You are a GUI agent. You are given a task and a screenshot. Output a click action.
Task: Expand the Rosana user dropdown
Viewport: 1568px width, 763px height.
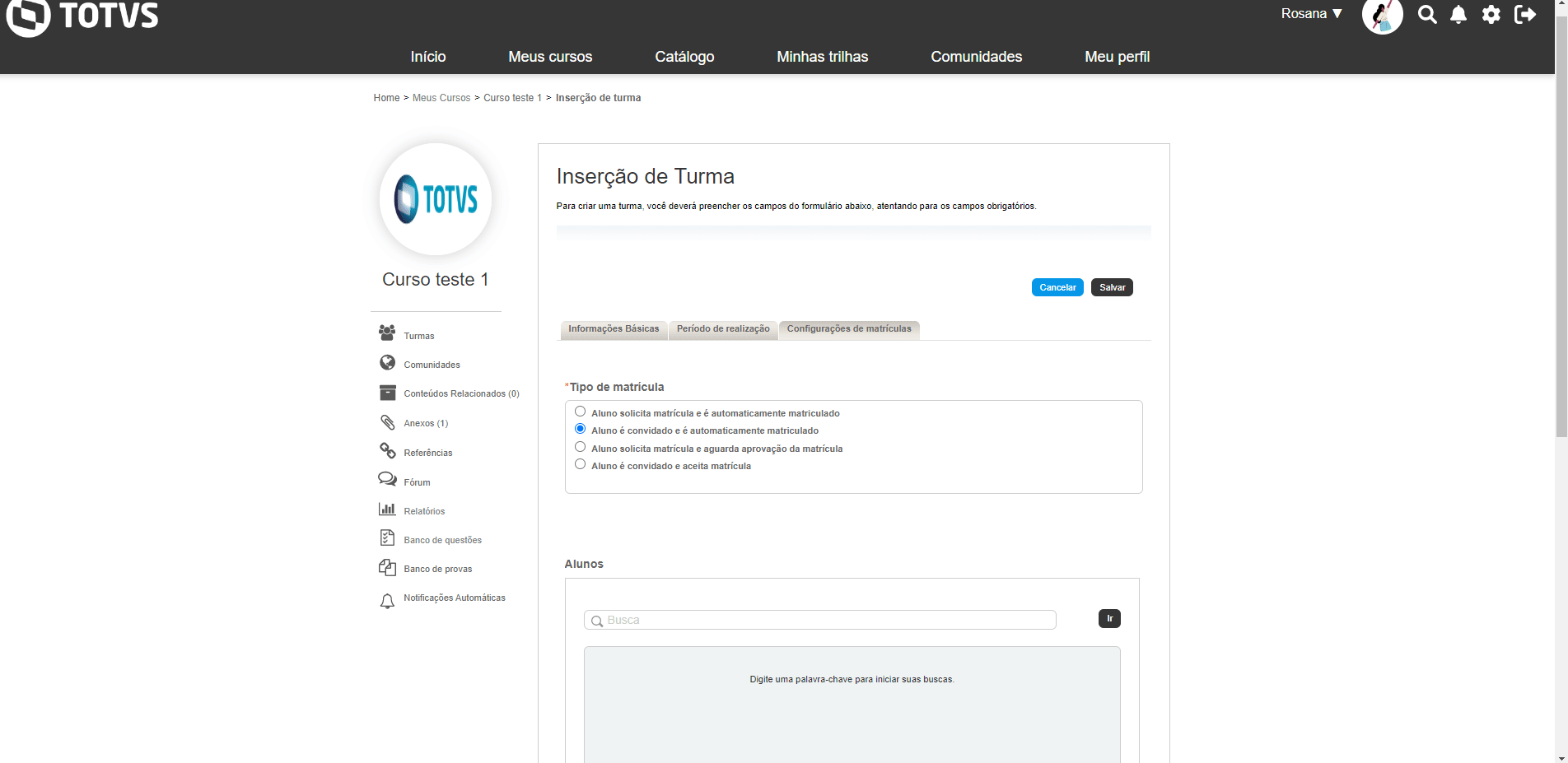tap(1312, 14)
